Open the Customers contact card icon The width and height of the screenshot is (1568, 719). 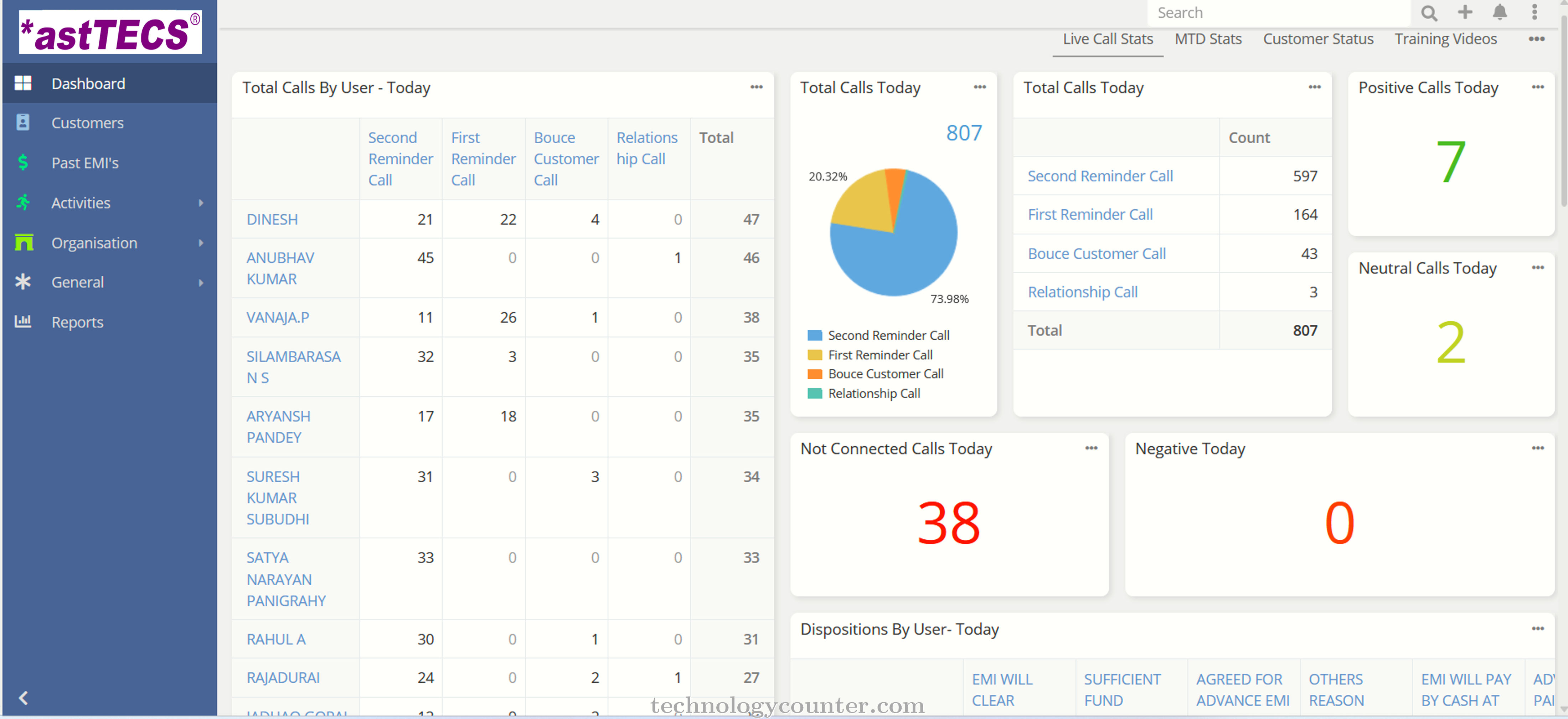pyautogui.click(x=22, y=122)
